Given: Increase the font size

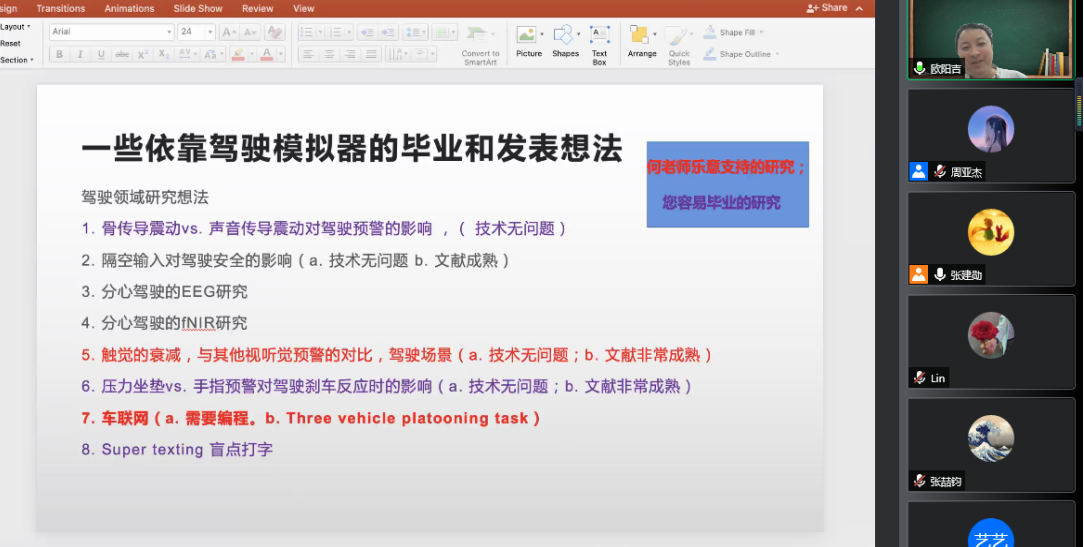Looking at the screenshot, I should [x=228, y=32].
